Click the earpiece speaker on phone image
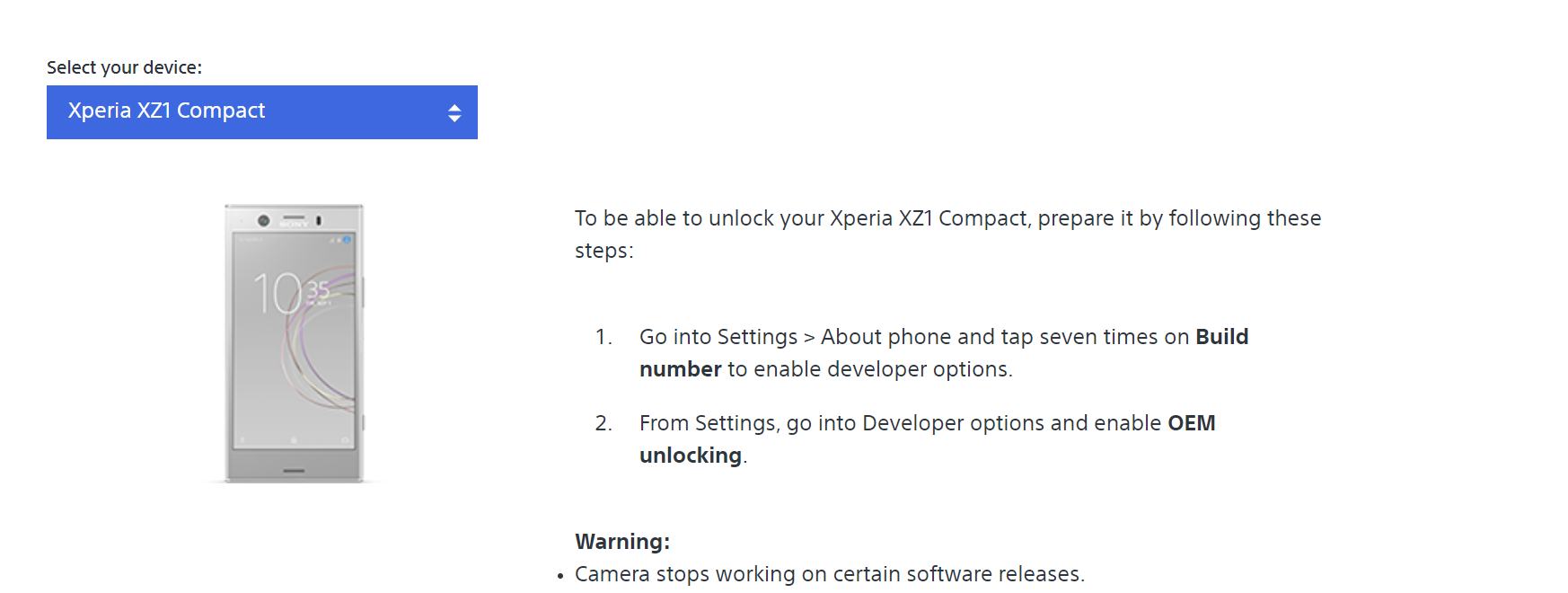 [x=294, y=217]
